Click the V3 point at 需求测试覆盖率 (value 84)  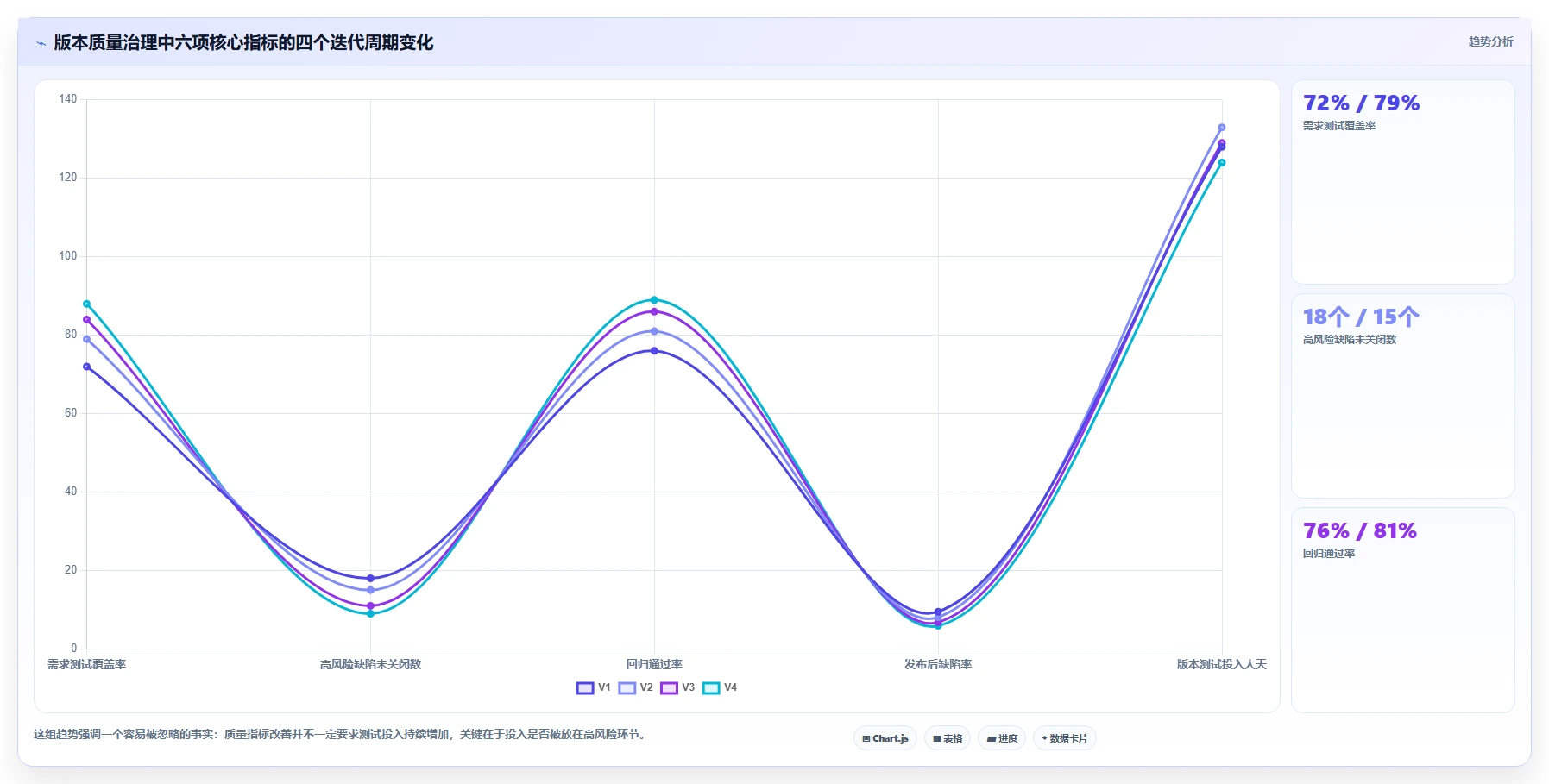click(x=86, y=320)
